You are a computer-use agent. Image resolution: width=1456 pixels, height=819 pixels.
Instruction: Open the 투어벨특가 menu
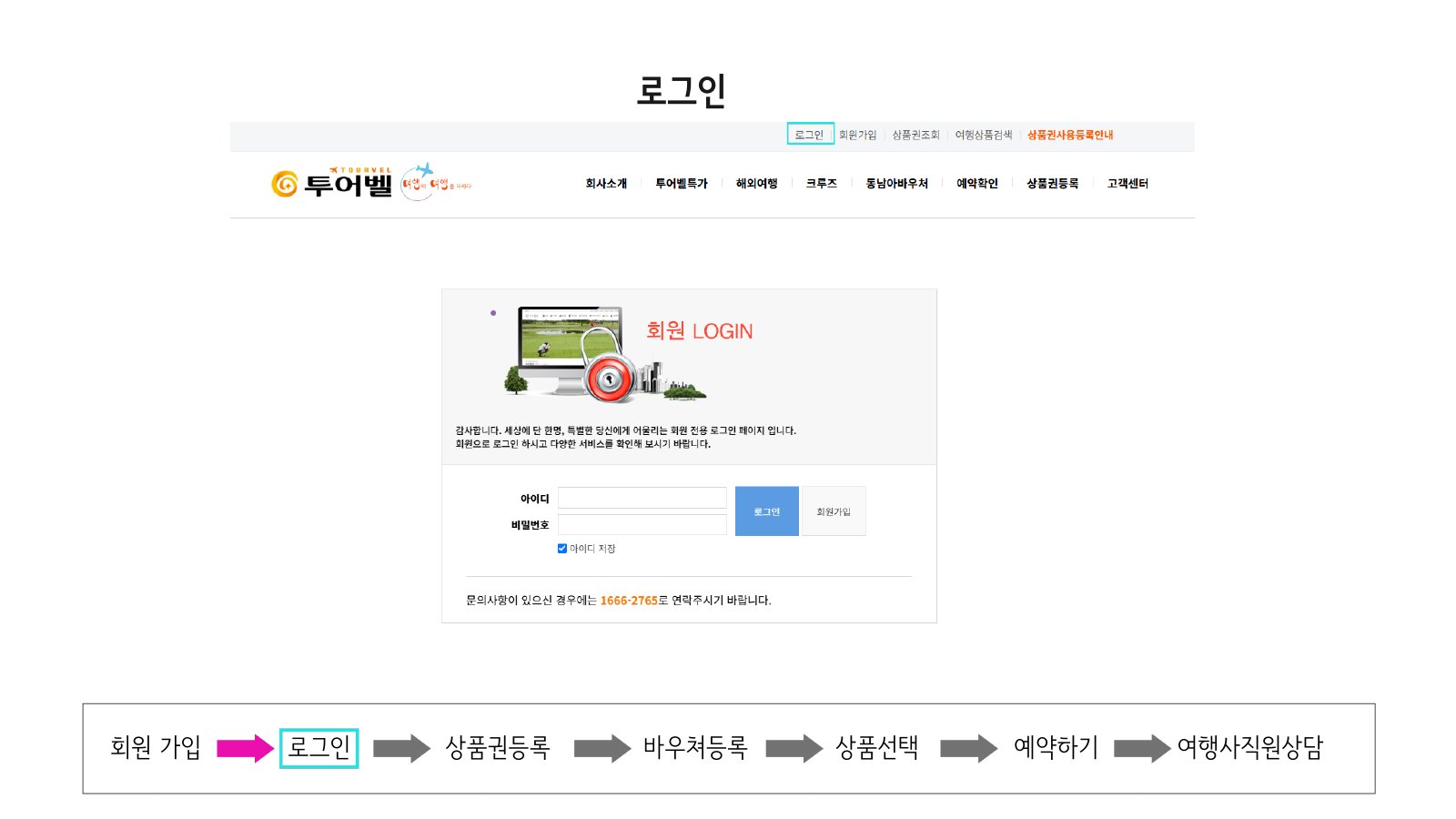click(682, 184)
